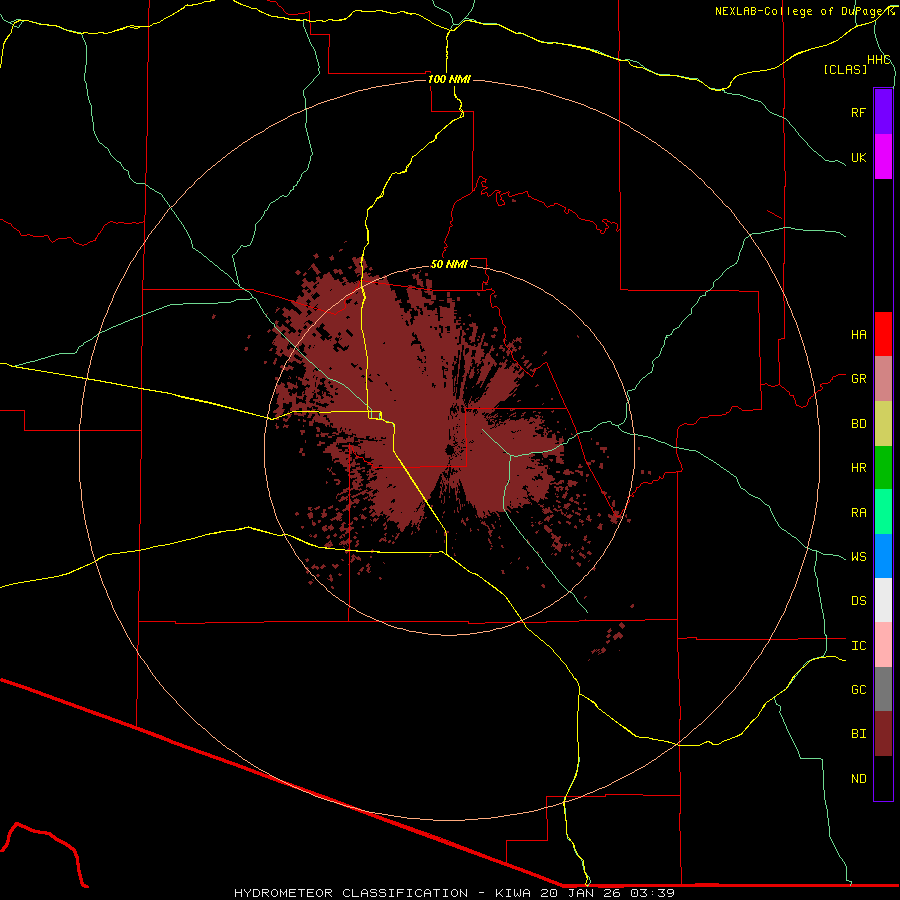Click the GC legend label
900x900 pixels.
(x=858, y=690)
